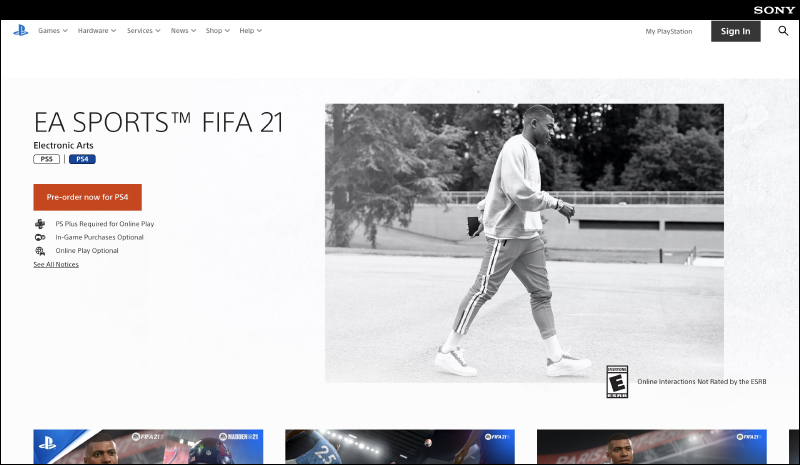This screenshot has height=465, width=800.
Task: Open the FIFA 21 Madden 21 bundle thumbnail
Action: [x=148, y=448]
